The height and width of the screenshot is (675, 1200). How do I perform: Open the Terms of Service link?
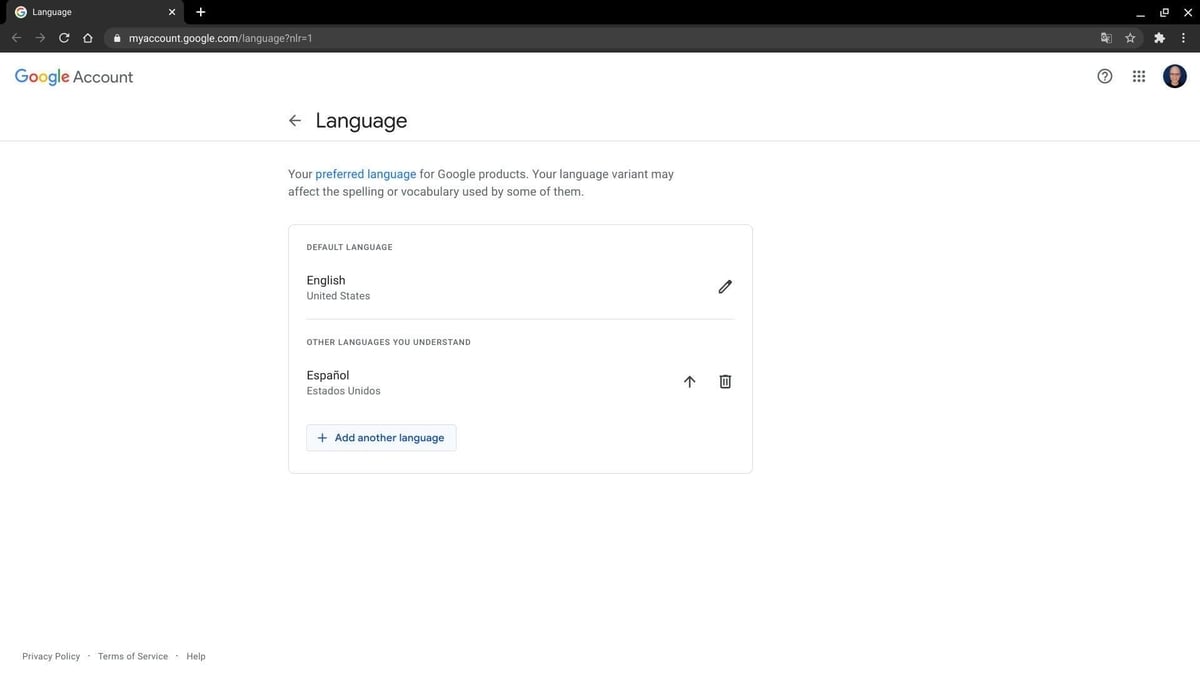click(x=132, y=656)
